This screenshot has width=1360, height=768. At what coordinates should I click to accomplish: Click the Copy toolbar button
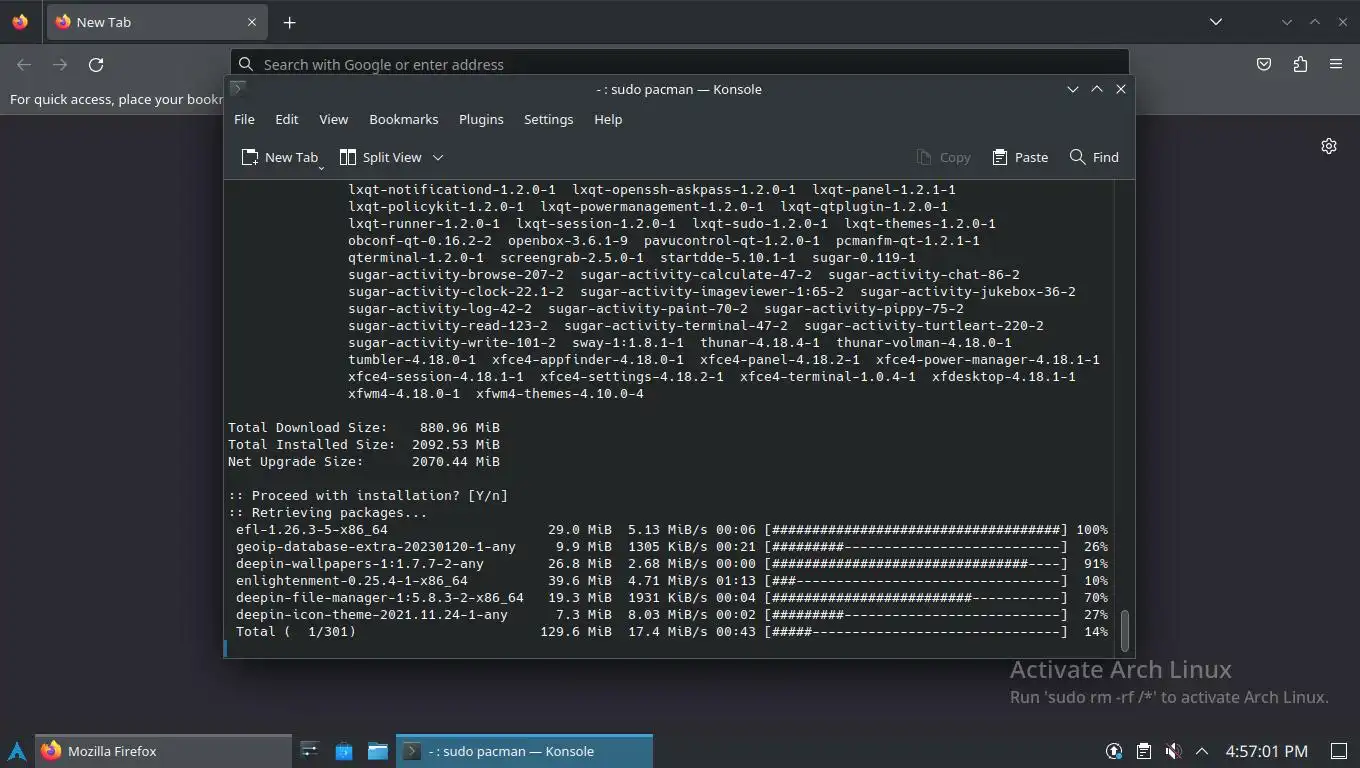[x=943, y=157]
